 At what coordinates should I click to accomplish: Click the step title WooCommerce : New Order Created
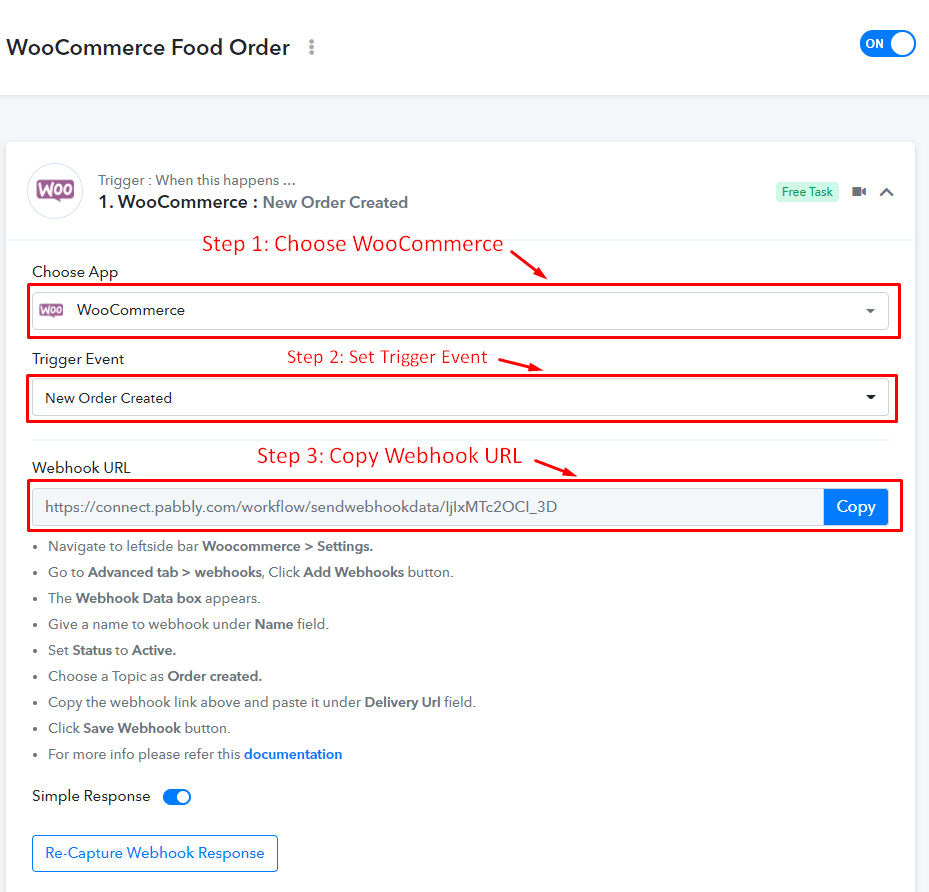[x=254, y=202]
